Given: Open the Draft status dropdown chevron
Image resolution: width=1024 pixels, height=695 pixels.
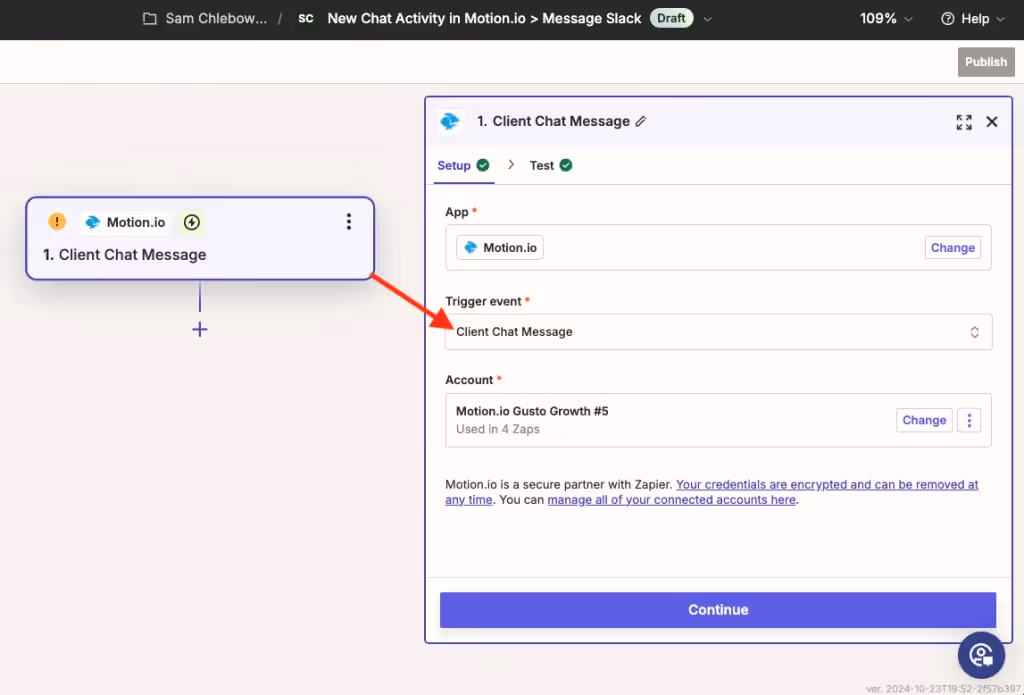Looking at the screenshot, I should pyautogui.click(x=707, y=19).
